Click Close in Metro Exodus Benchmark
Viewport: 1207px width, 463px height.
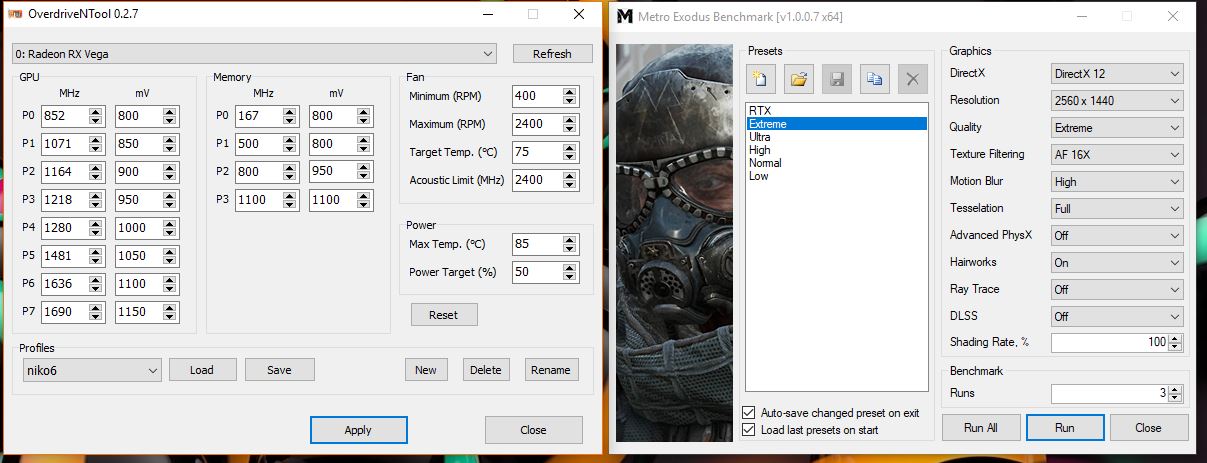coord(1148,428)
